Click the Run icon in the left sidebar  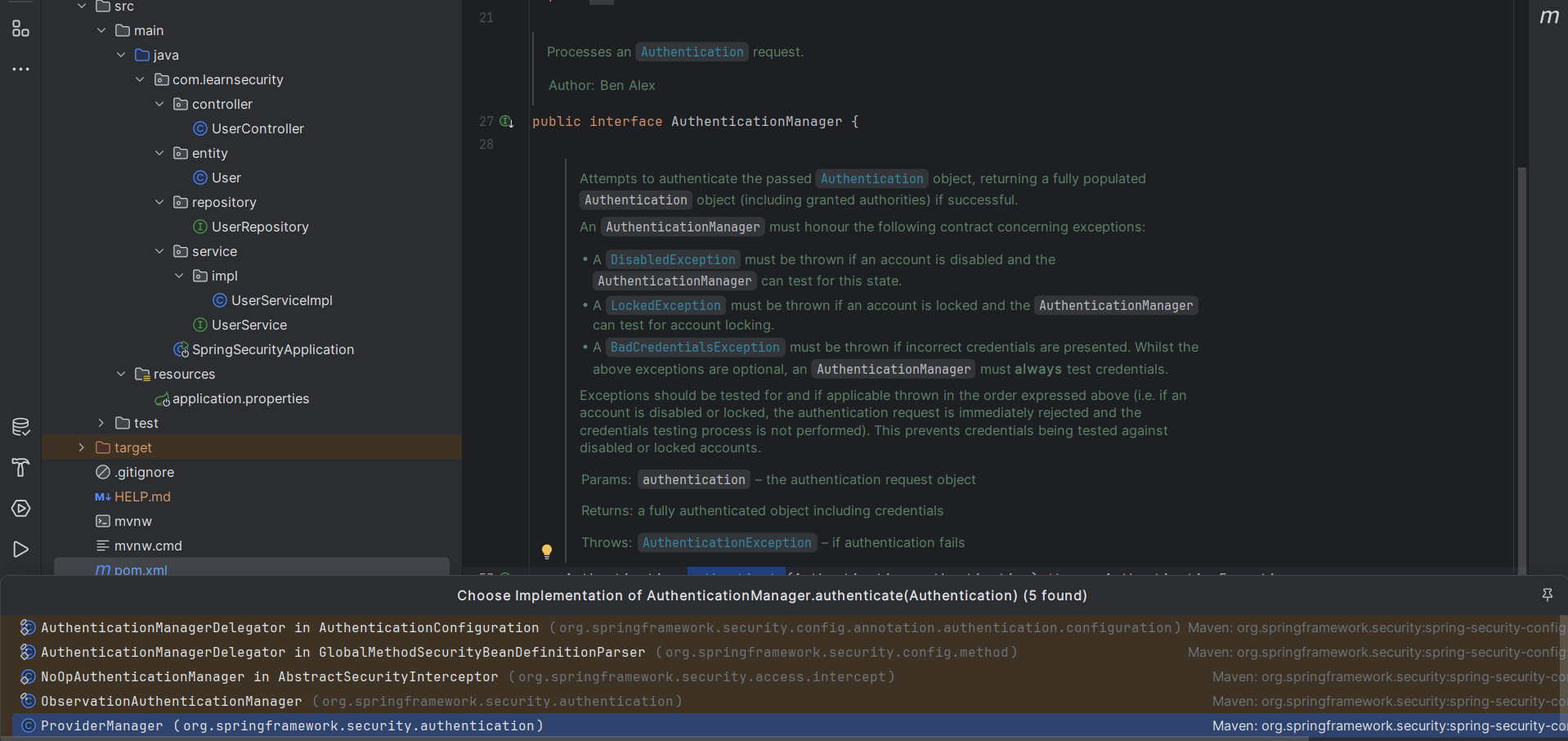pyautogui.click(x=20, y=549)
